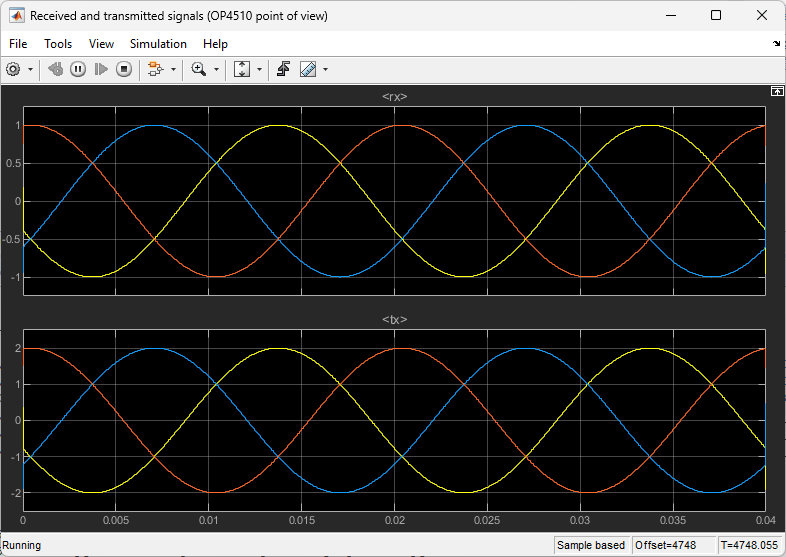Click the Highlight Simulink Block icon
This screenshot has height=557, width=786.
[155, 69]
